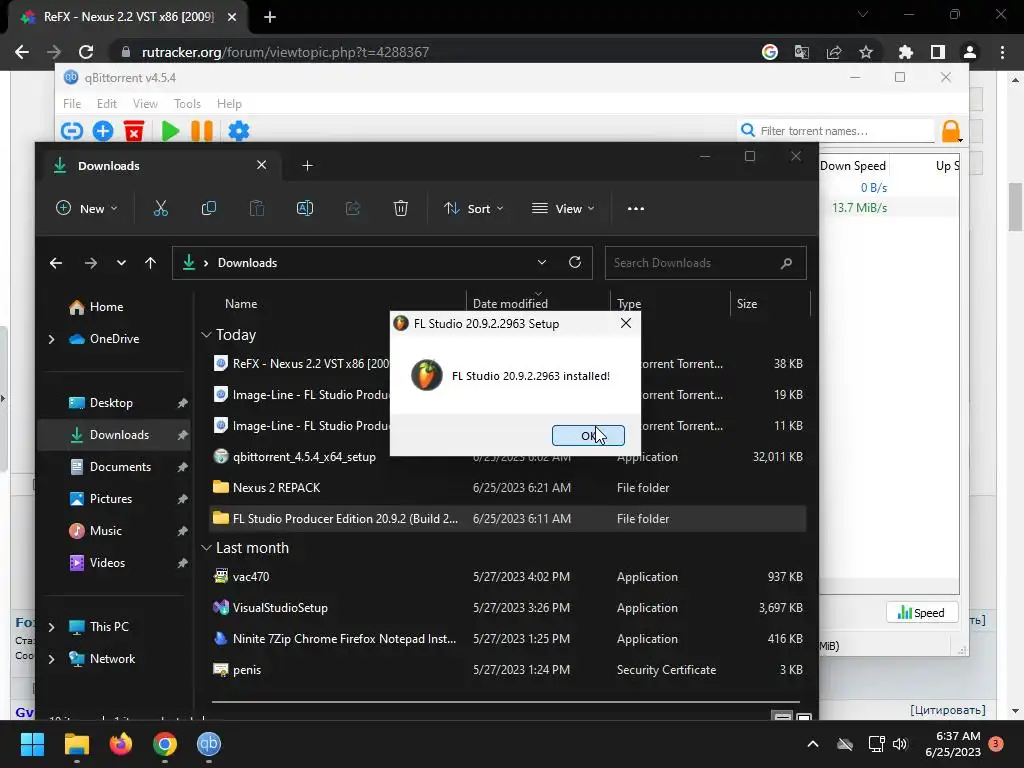
Task: Open qBittorrent Options gear icon
Action: (238, 131)
